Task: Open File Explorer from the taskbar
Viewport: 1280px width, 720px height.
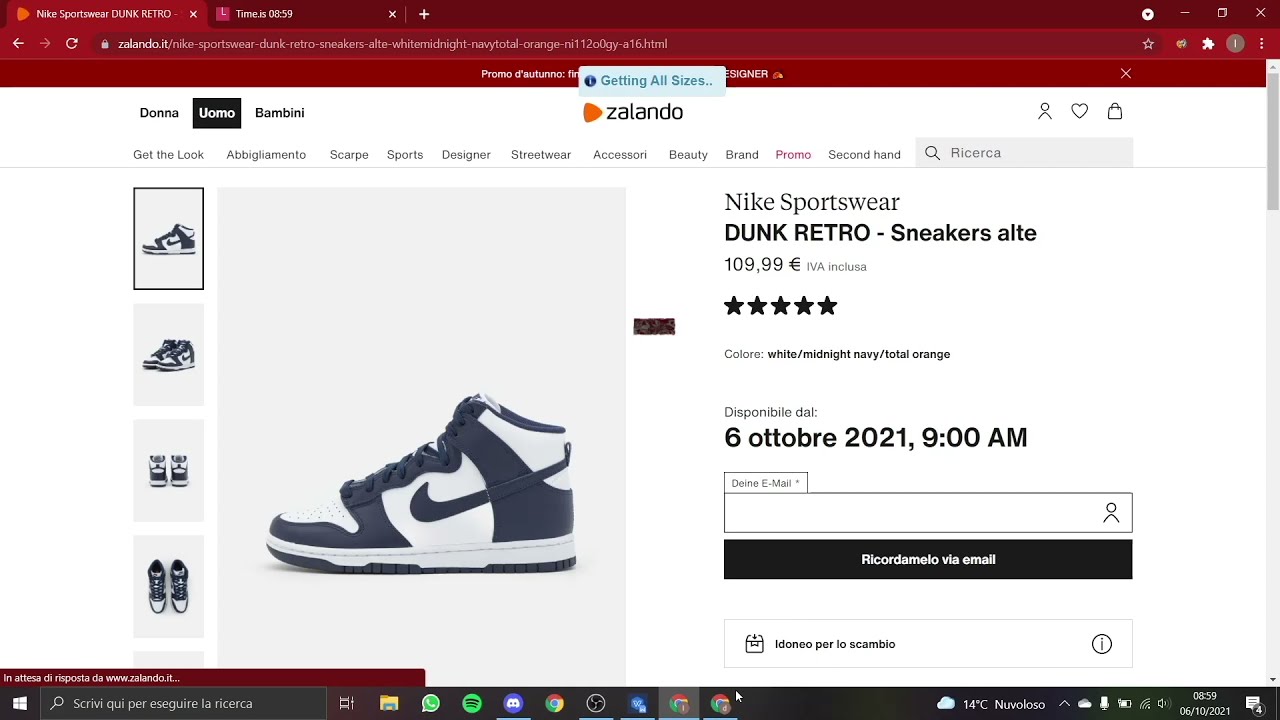Action: pos(389,704)
